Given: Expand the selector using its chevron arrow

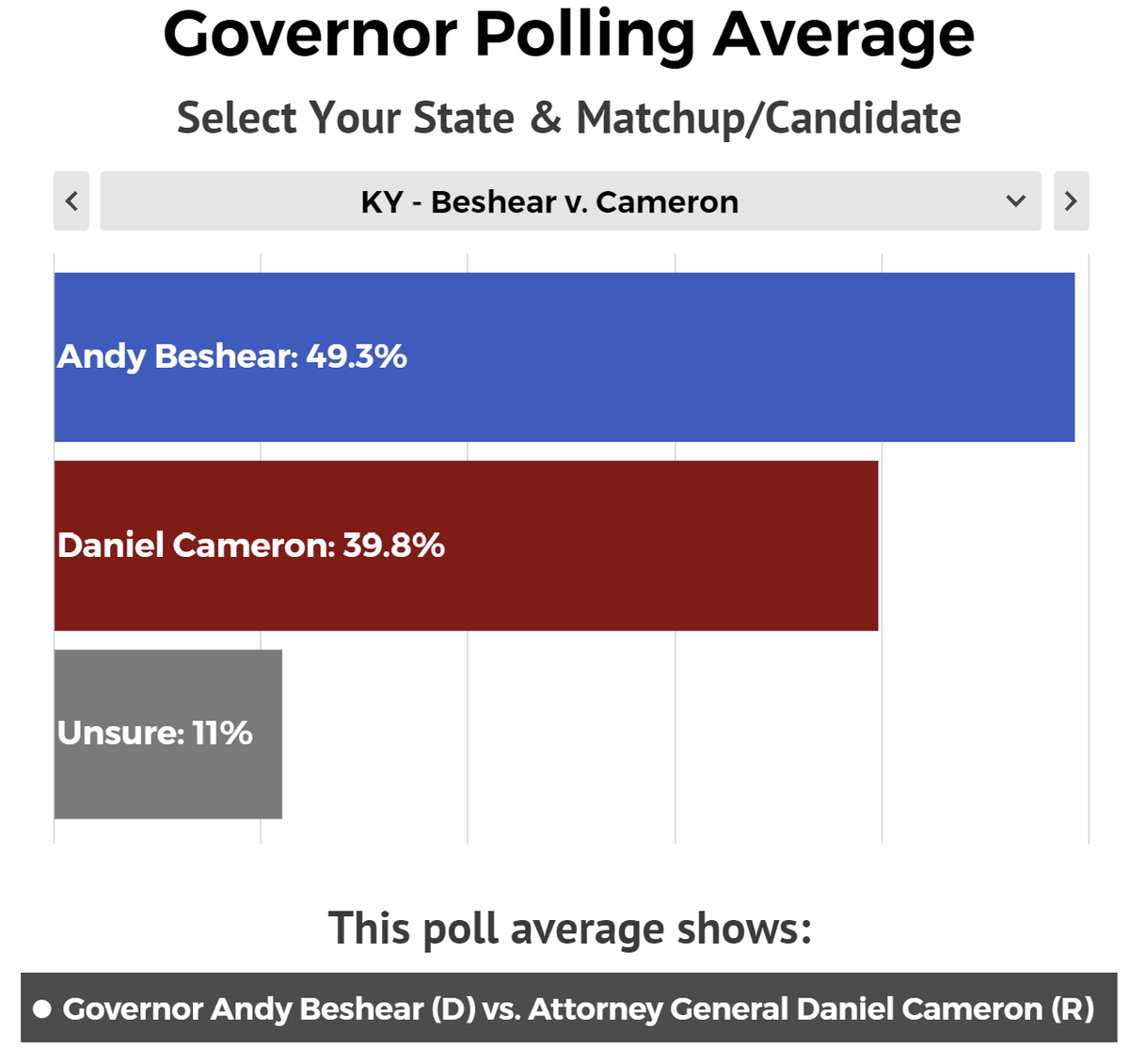Looking at the screenshot, I should point(1015,200).
